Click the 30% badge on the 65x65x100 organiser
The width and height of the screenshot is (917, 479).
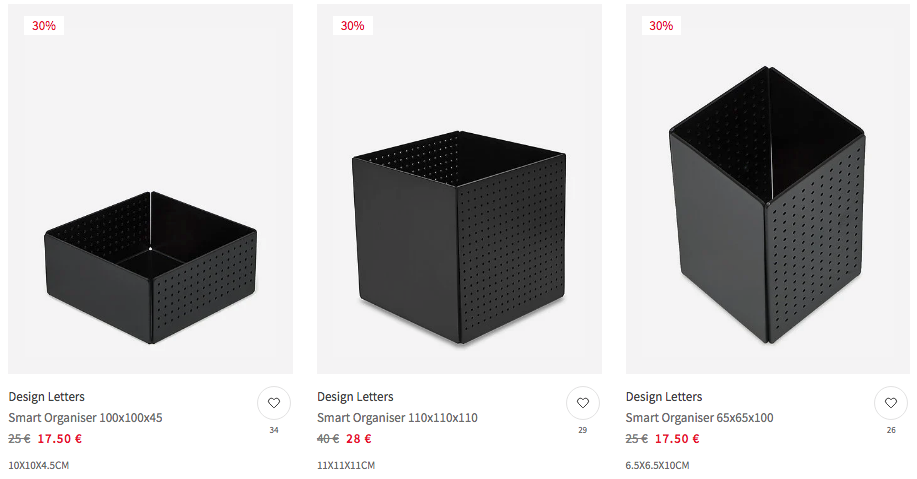tap(661, 26)
